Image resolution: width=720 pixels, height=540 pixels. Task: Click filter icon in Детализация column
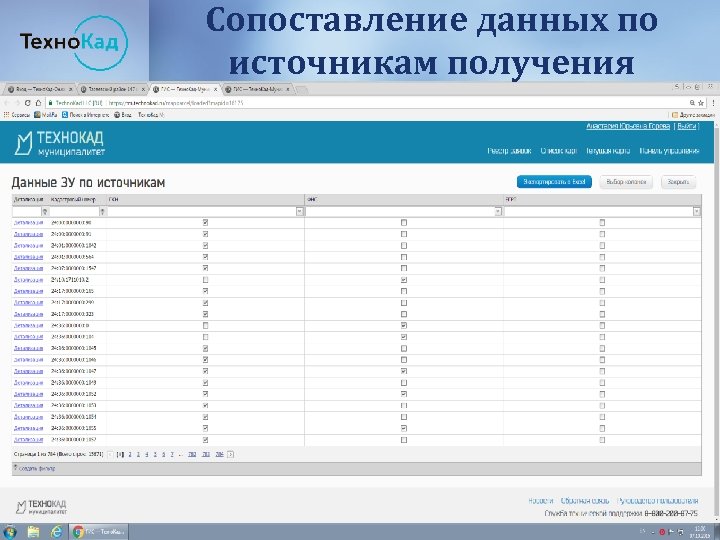point(45,211)
